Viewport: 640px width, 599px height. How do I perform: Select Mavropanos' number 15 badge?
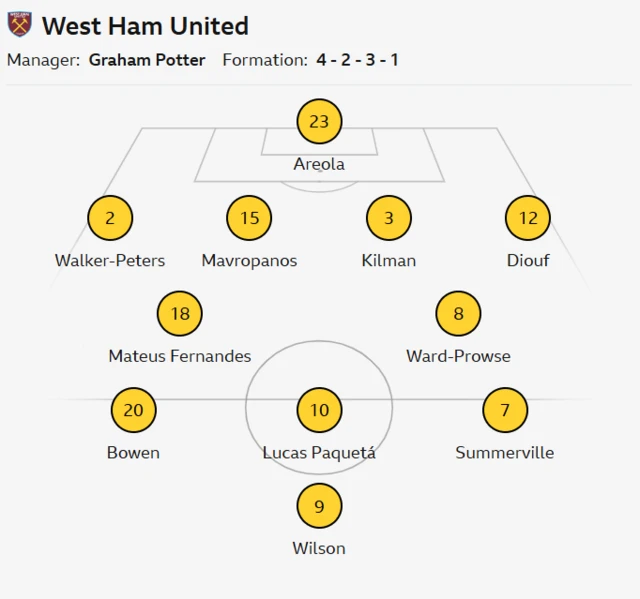click(x=249, y=218)
